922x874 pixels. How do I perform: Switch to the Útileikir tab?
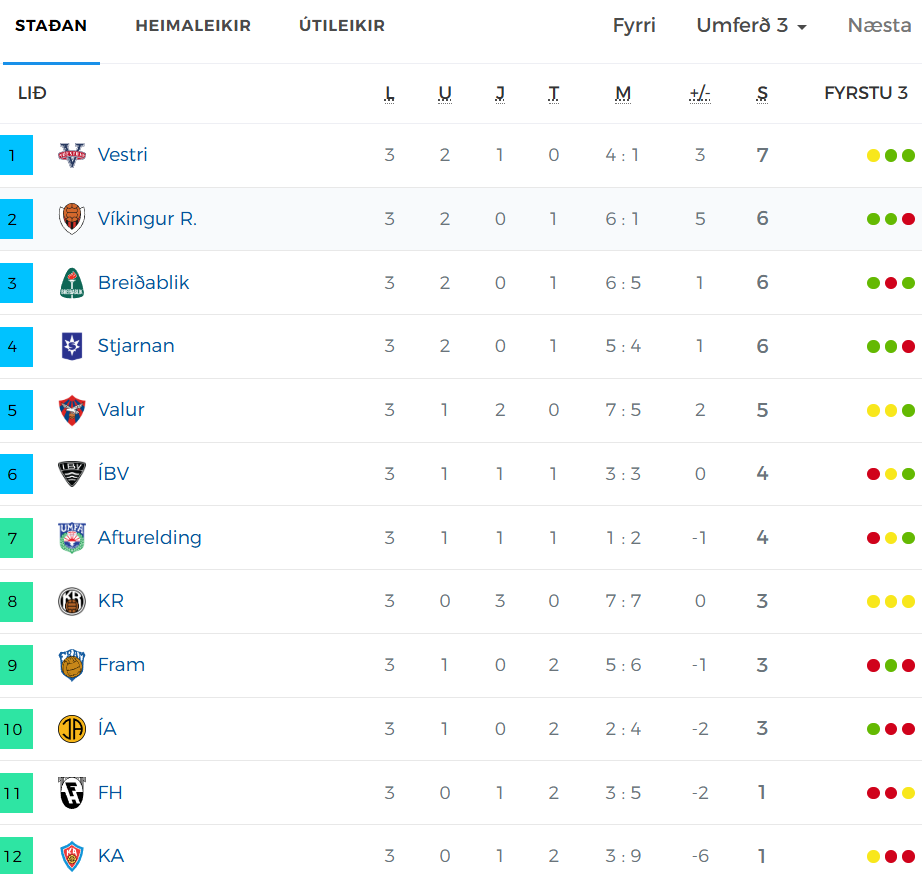pyautogui.click(x=342, y=25)
